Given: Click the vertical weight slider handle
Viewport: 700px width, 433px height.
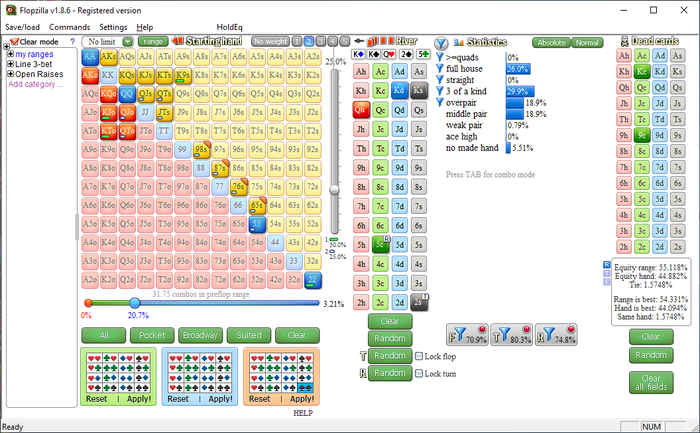Looking at the screenshot, I should point(334,190).
